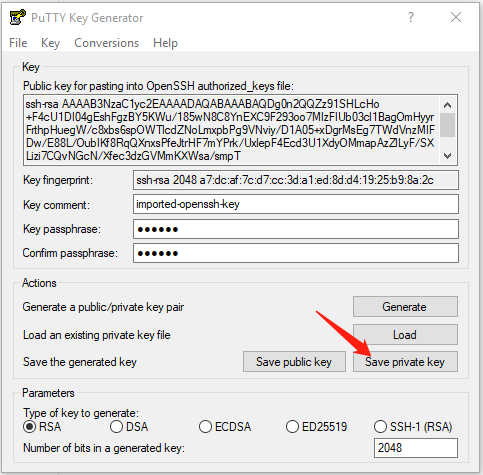Click the 'Key fingerprint:' label

pos(58,180)
